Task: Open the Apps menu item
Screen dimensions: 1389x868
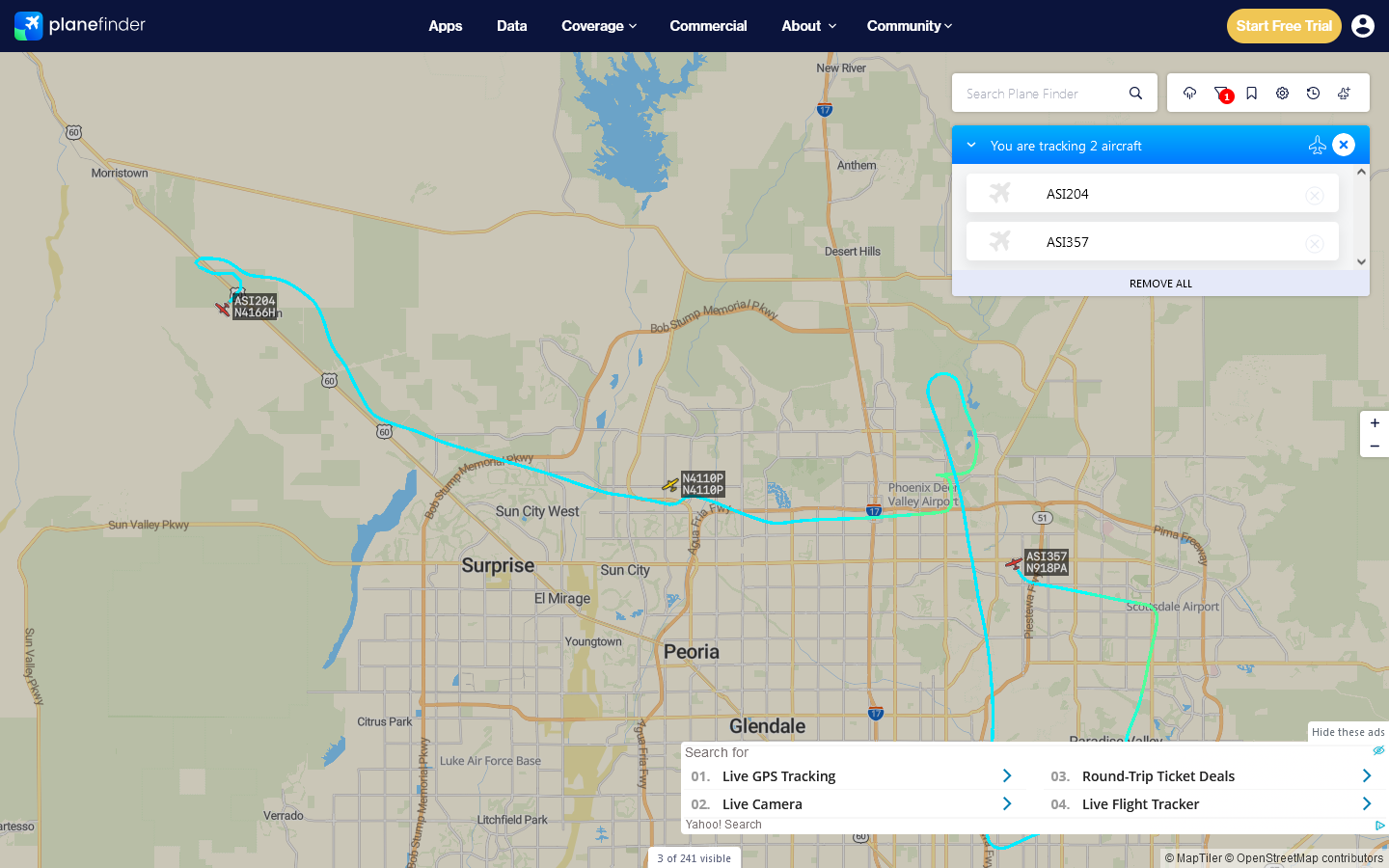Action: 446,26
